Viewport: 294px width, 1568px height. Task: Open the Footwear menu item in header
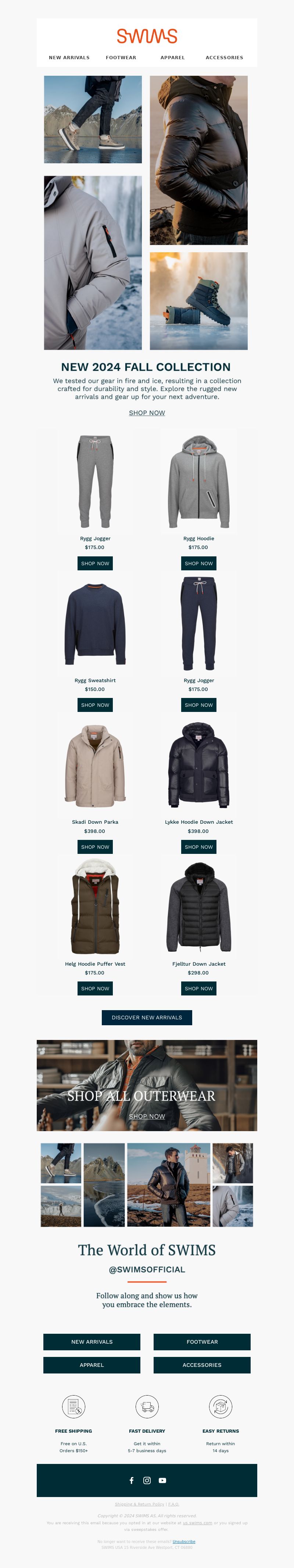[x=121, y=58]
